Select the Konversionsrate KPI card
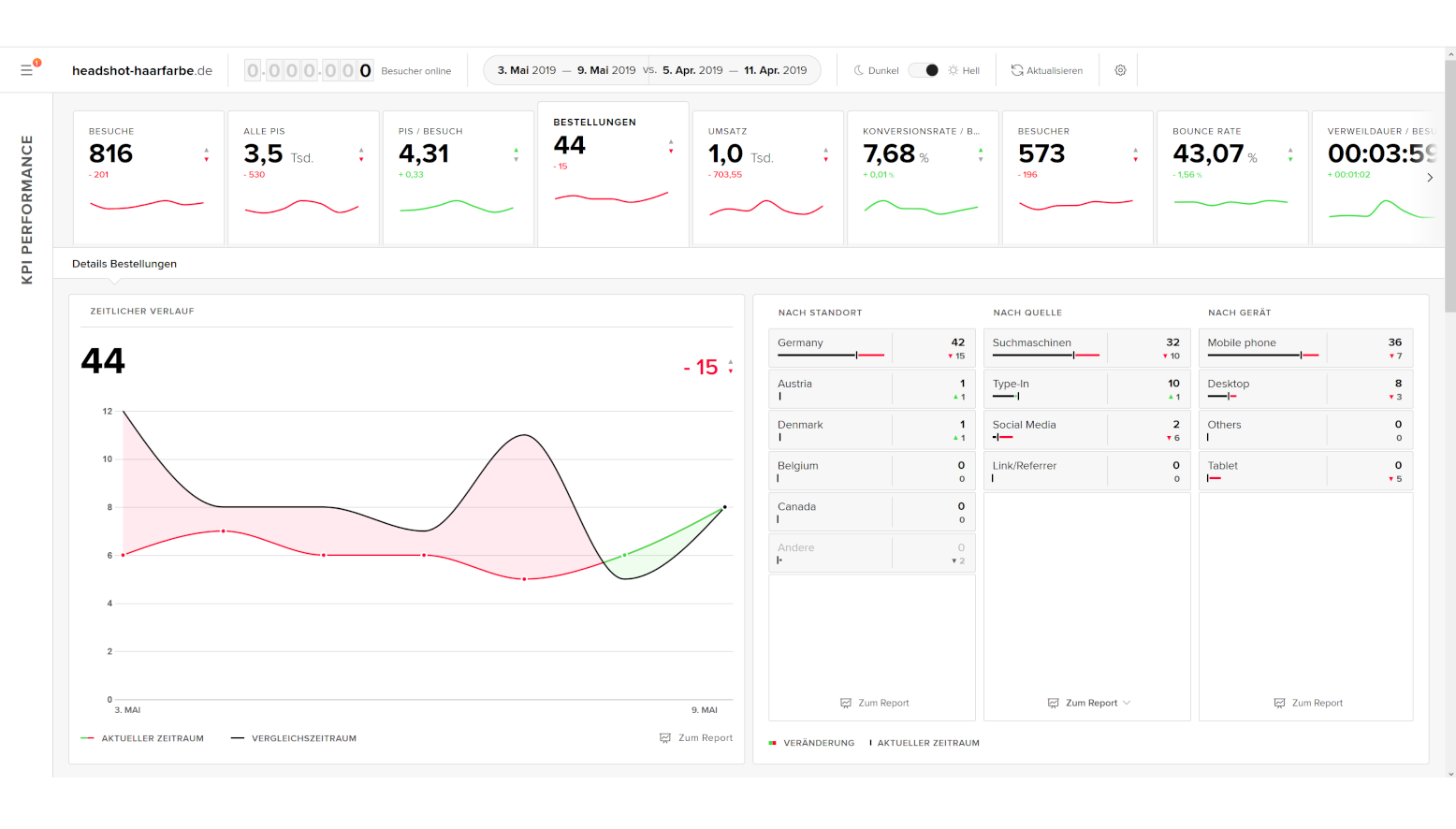This screenshot has width=1456, height=829. (923, 178)
